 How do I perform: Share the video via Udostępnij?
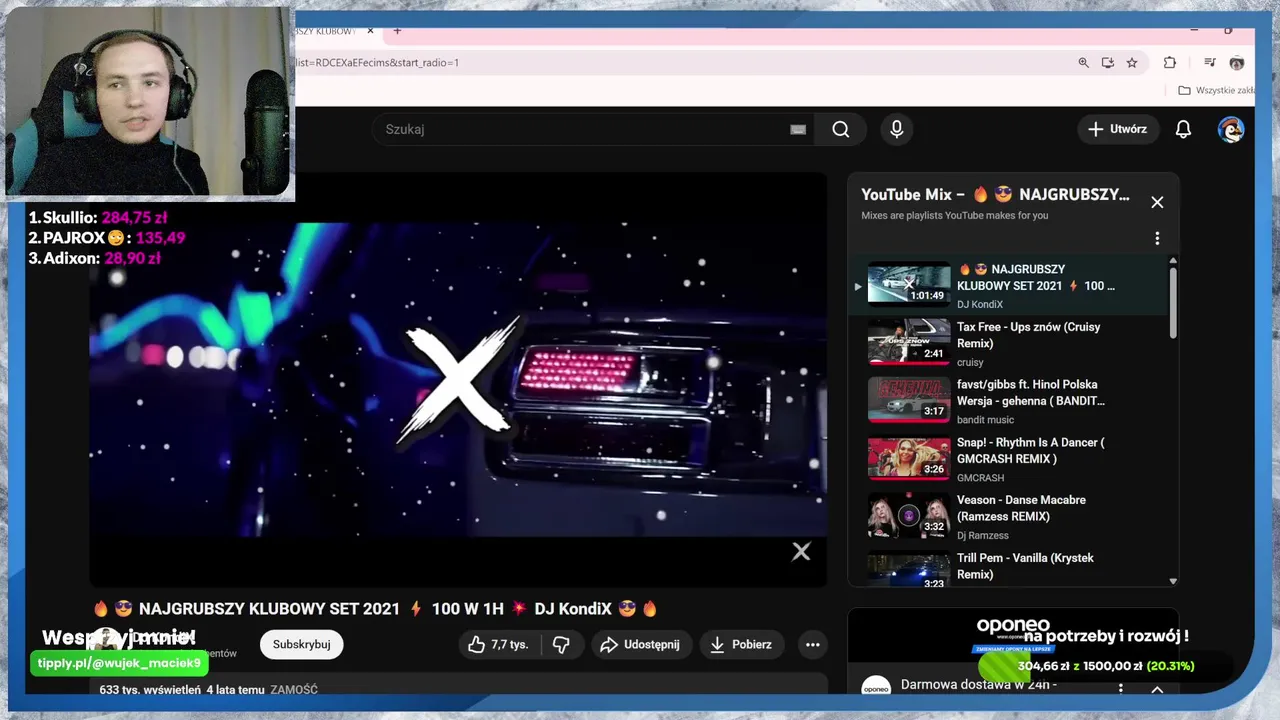[x=640, y=645]
